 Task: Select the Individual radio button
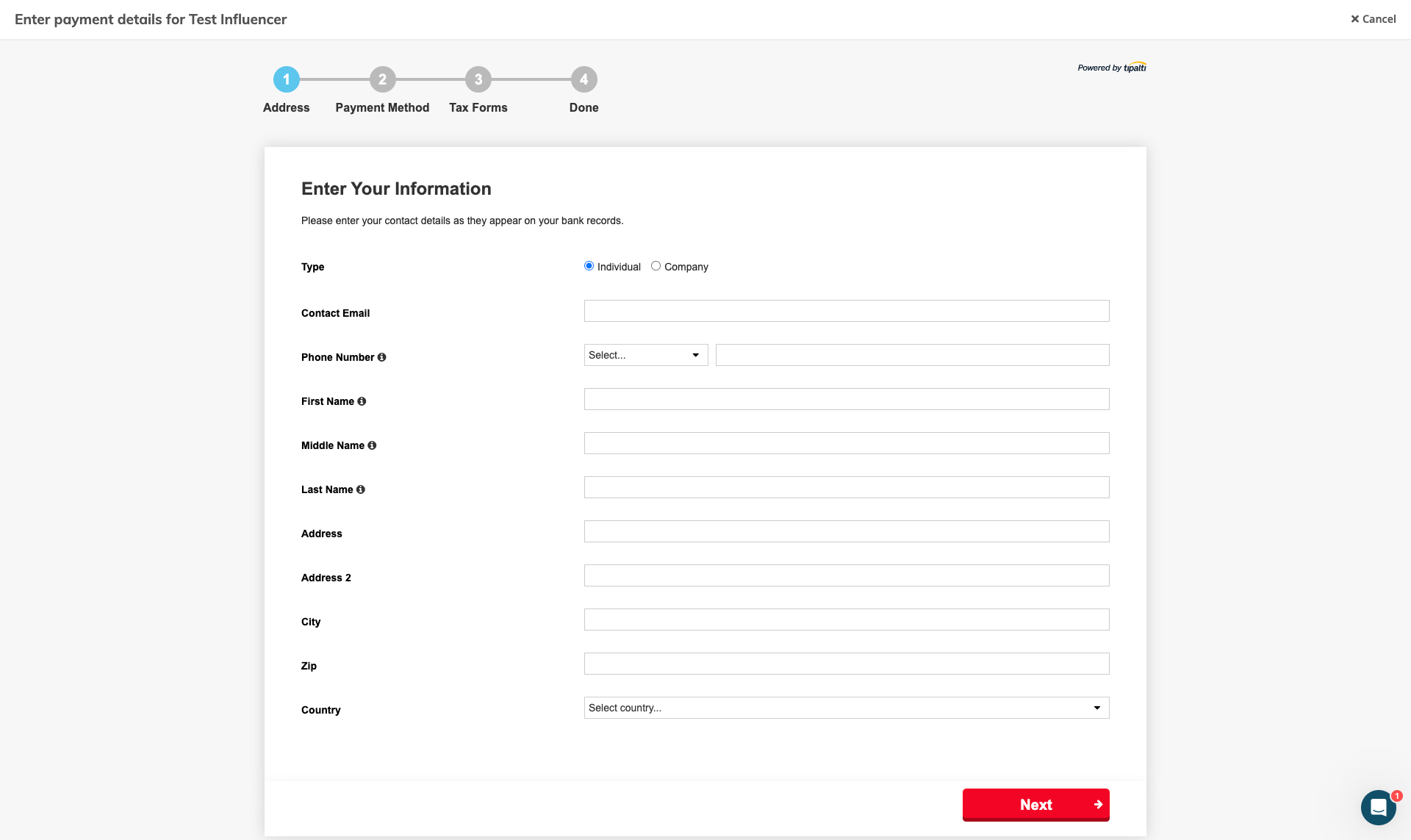click(x=589, y=266)
